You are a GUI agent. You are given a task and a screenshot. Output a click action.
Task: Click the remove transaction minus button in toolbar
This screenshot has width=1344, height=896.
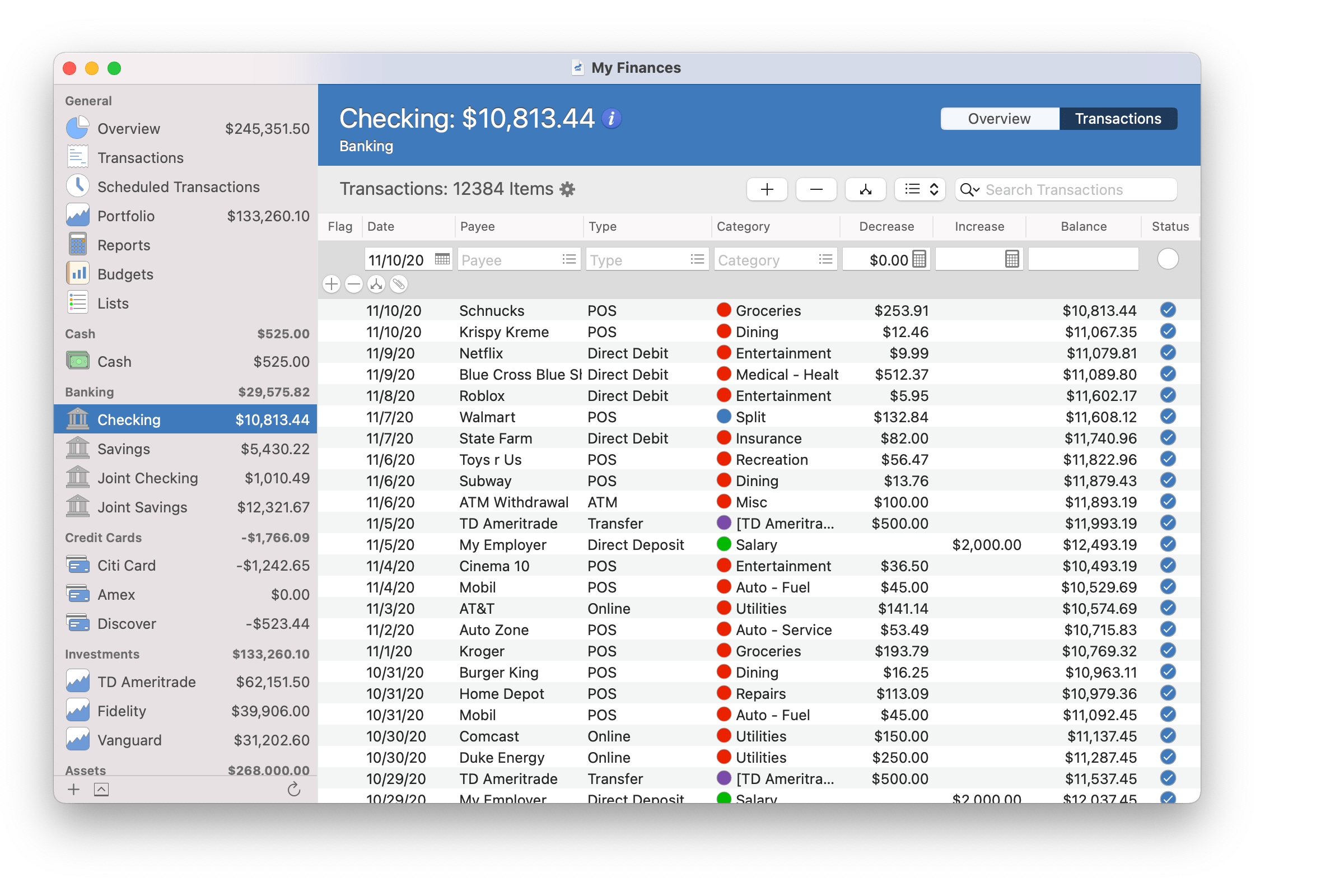coord(816,189)
